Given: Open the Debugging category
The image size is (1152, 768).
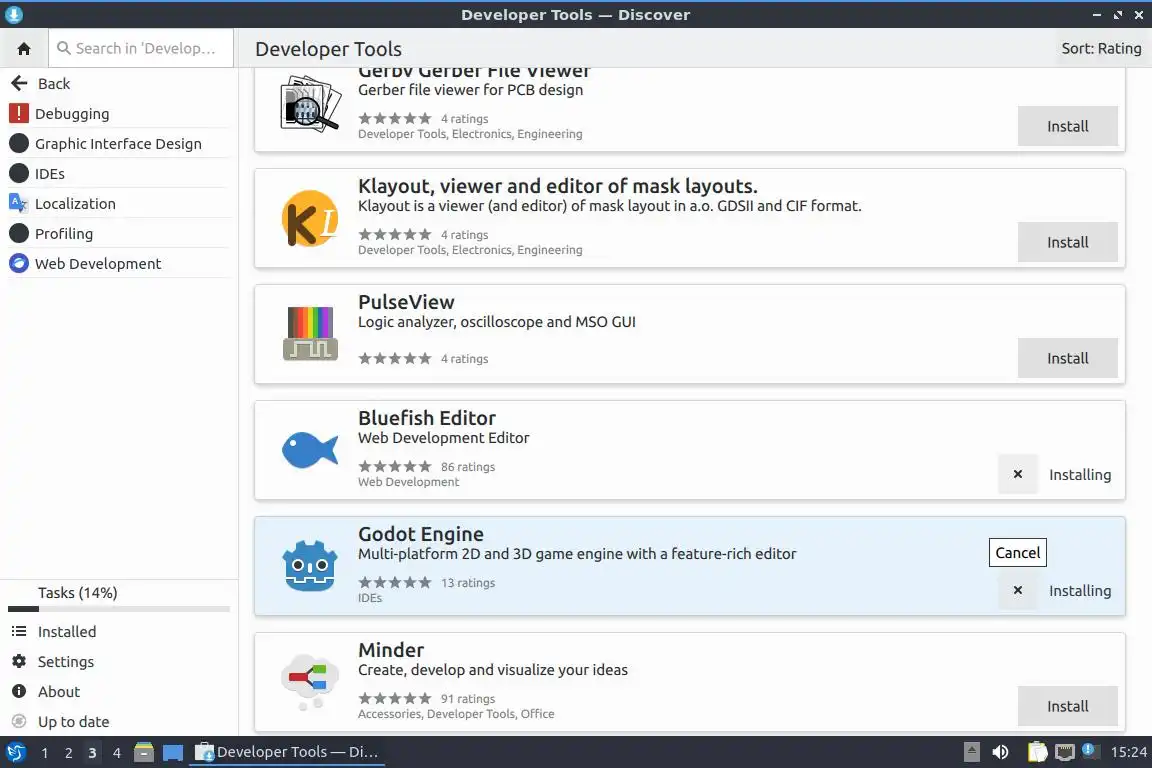Looking at the screenshot, I should 119,114.
